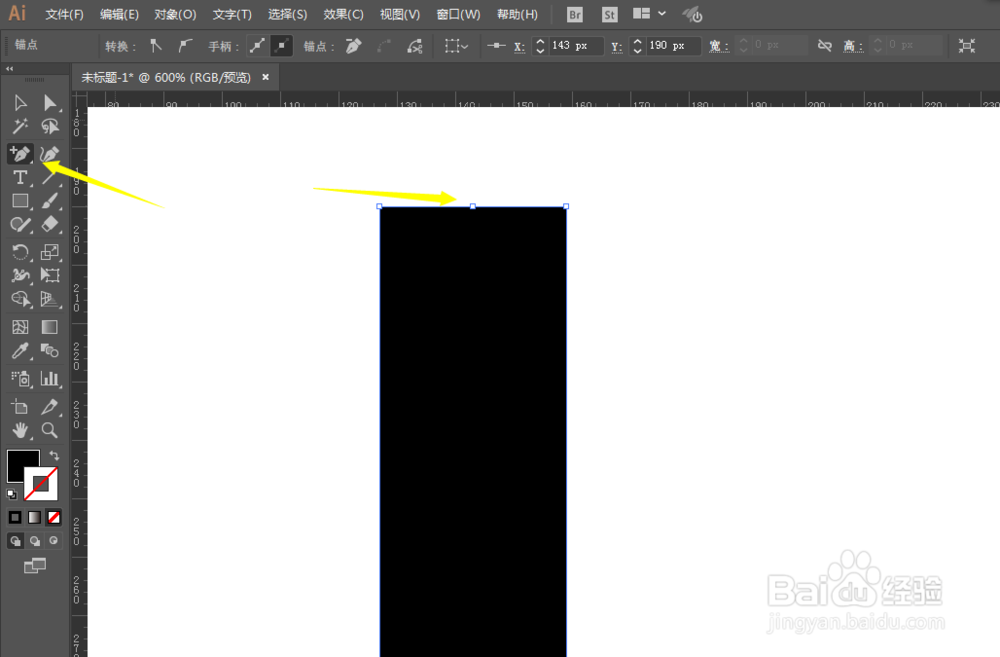Hide handles for multiple selected anchors
The height and width of the screenshot is (657, 1000).
[281, 45]
